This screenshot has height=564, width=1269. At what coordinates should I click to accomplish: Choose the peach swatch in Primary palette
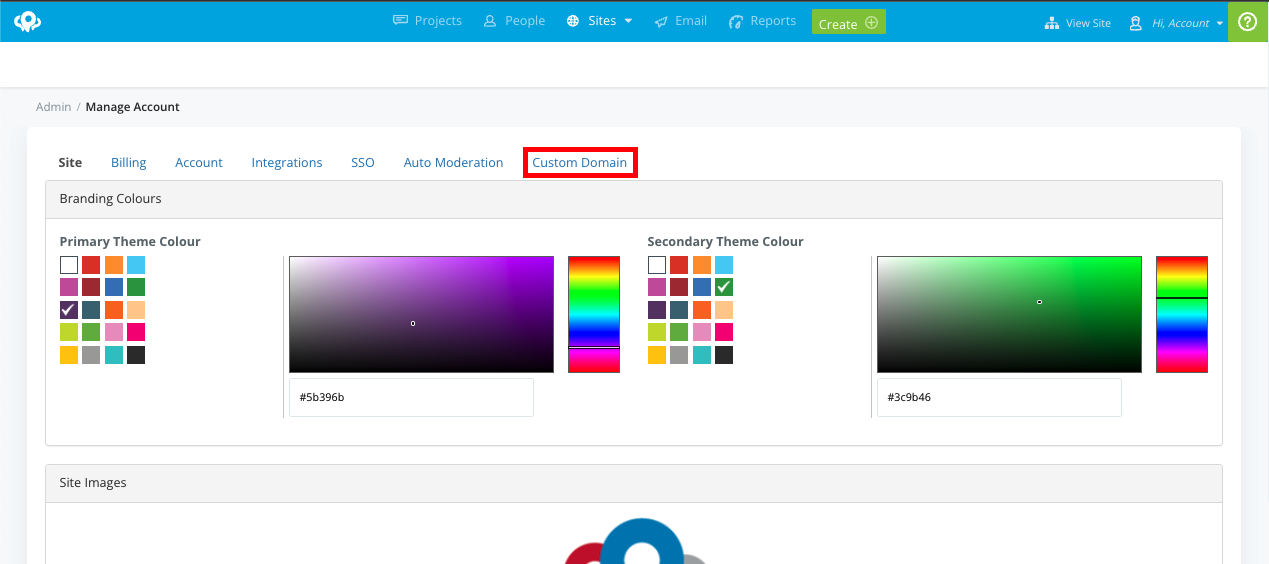point(136,310)
